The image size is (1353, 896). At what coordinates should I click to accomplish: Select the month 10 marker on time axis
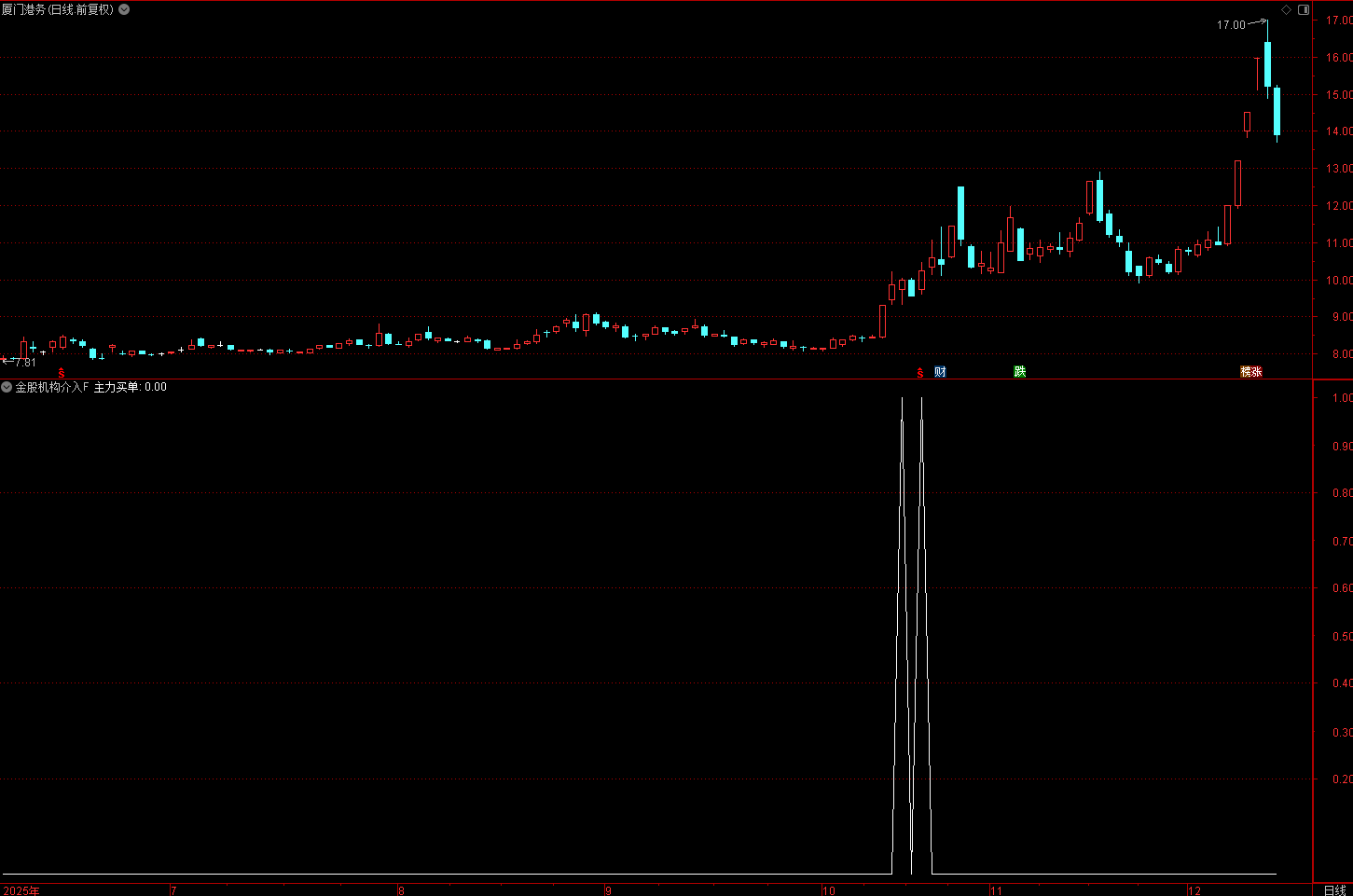[829, 890]
